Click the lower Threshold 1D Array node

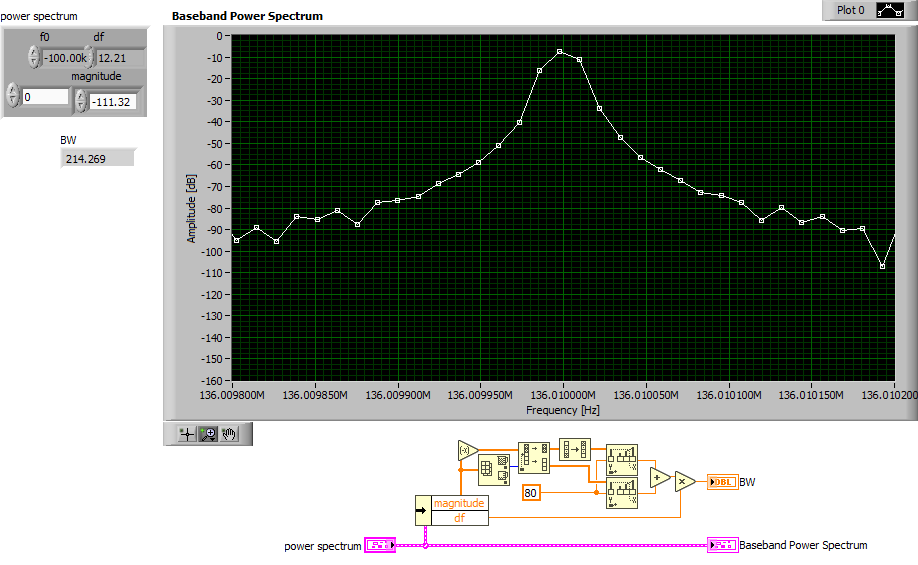coord(622,493)
